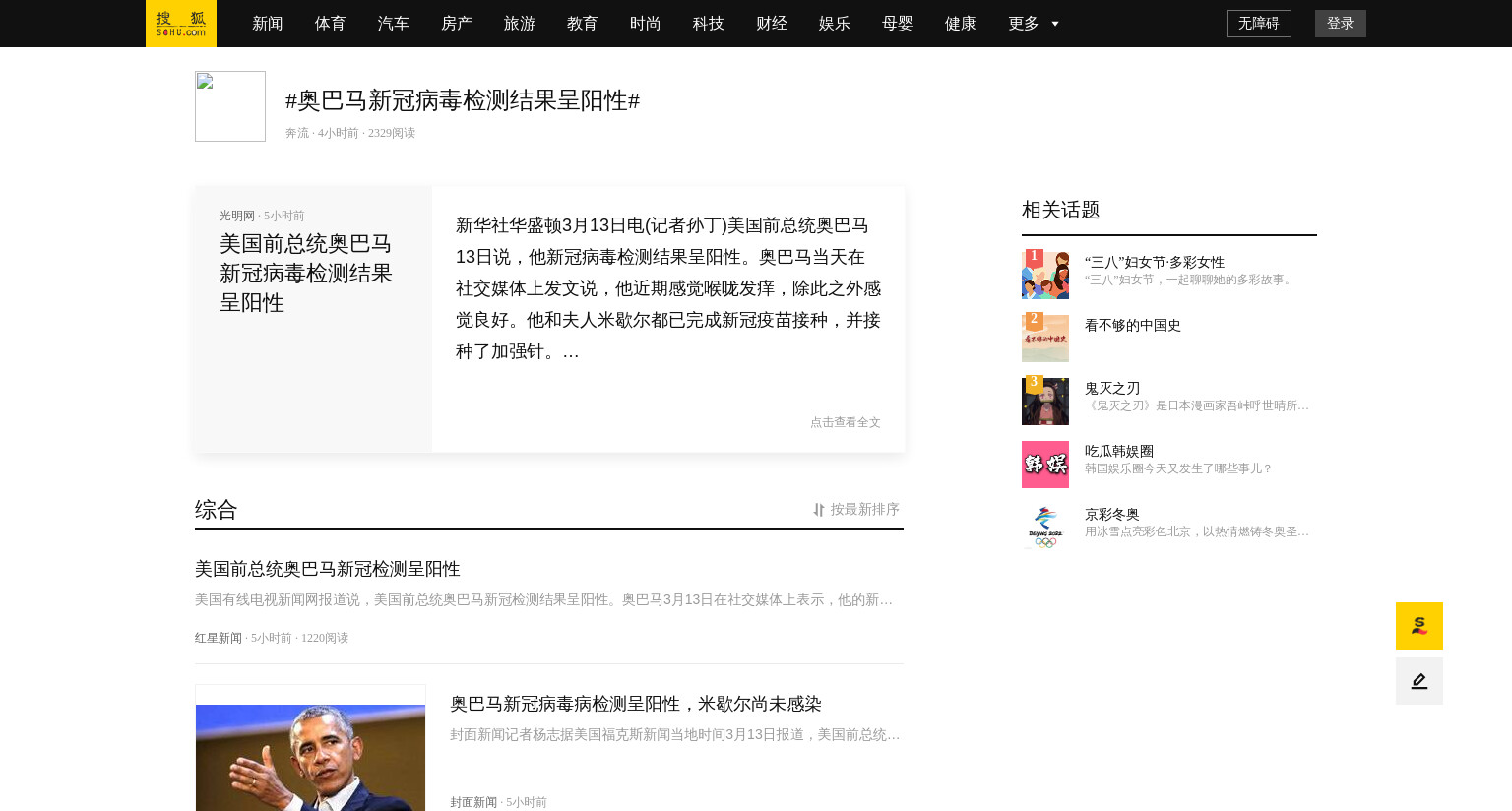Open article 美国前总统奥巴马新冠检测呈阳性
This screenshot has height=811, width=1512.
(x=328, y=569)
